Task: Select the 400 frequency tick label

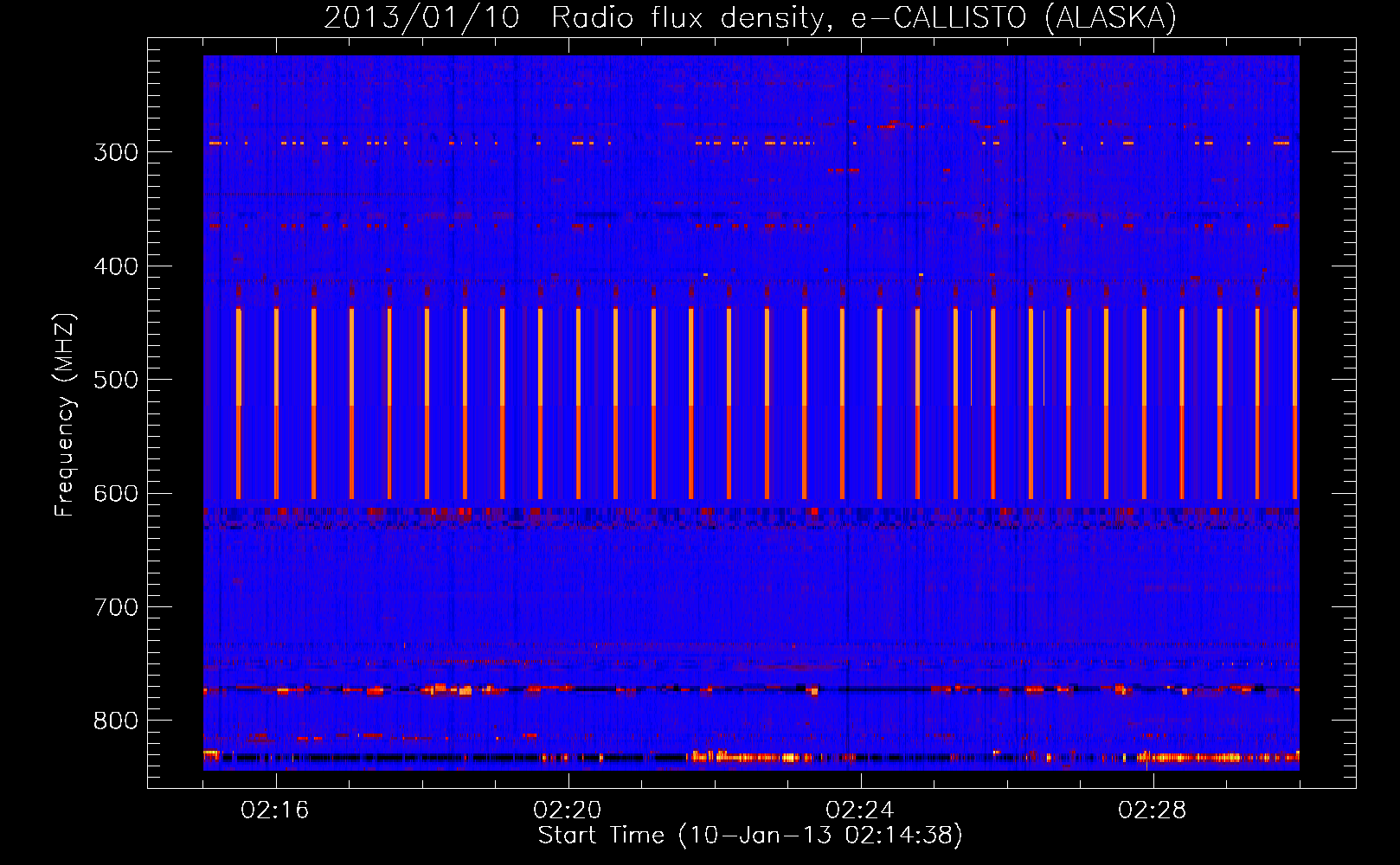Action: [116, 266]
